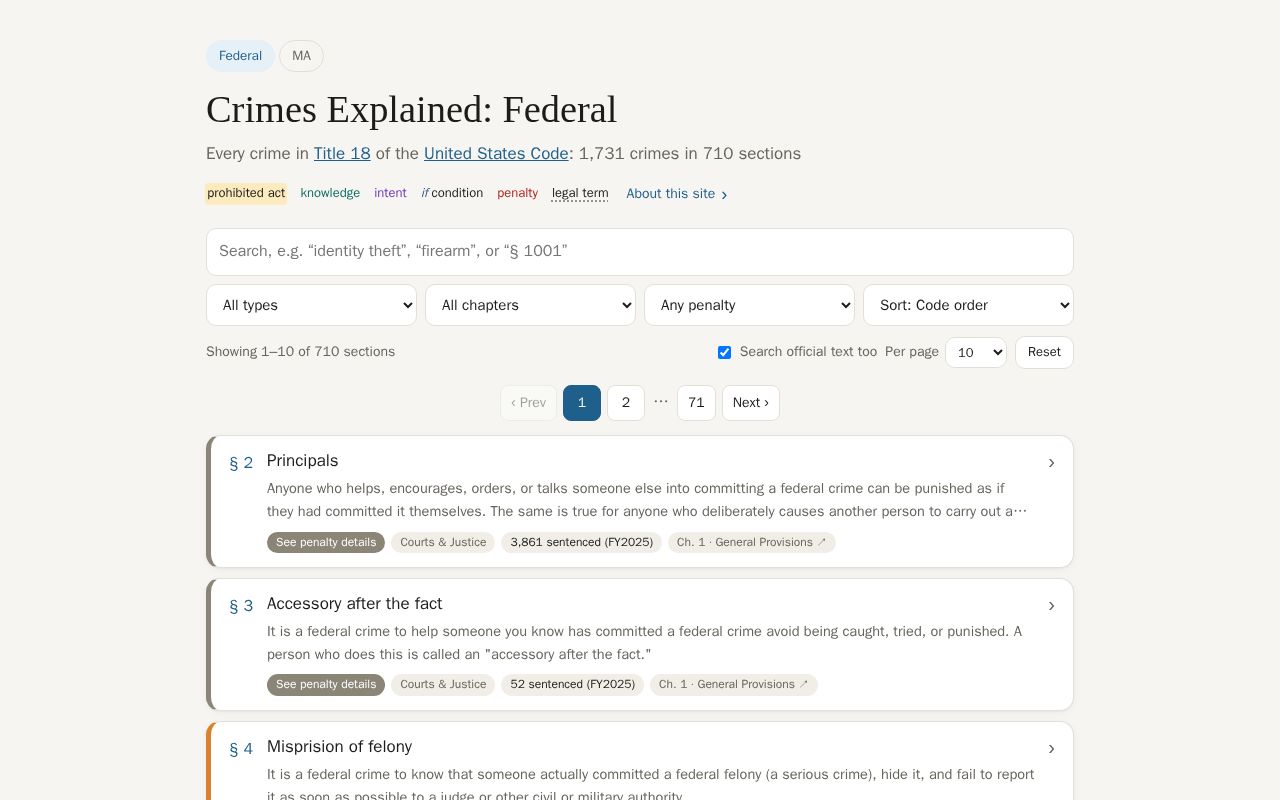
Task: See penalty details for § 3 Accessory
Action: pyautogui.click(x=326, y=685)
